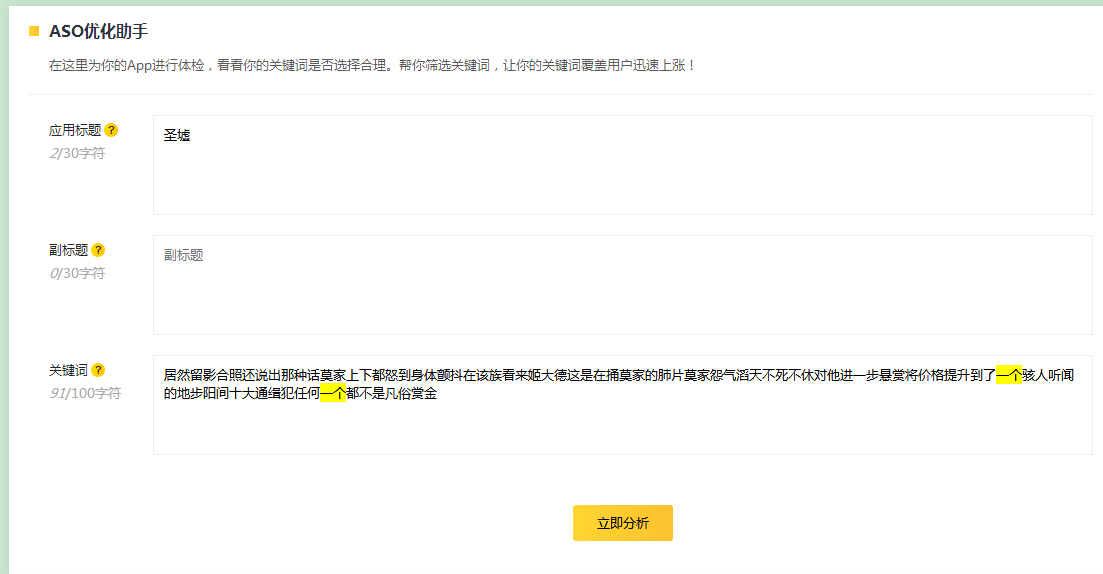Click the 0/30字符 character counter

[77, 273]
